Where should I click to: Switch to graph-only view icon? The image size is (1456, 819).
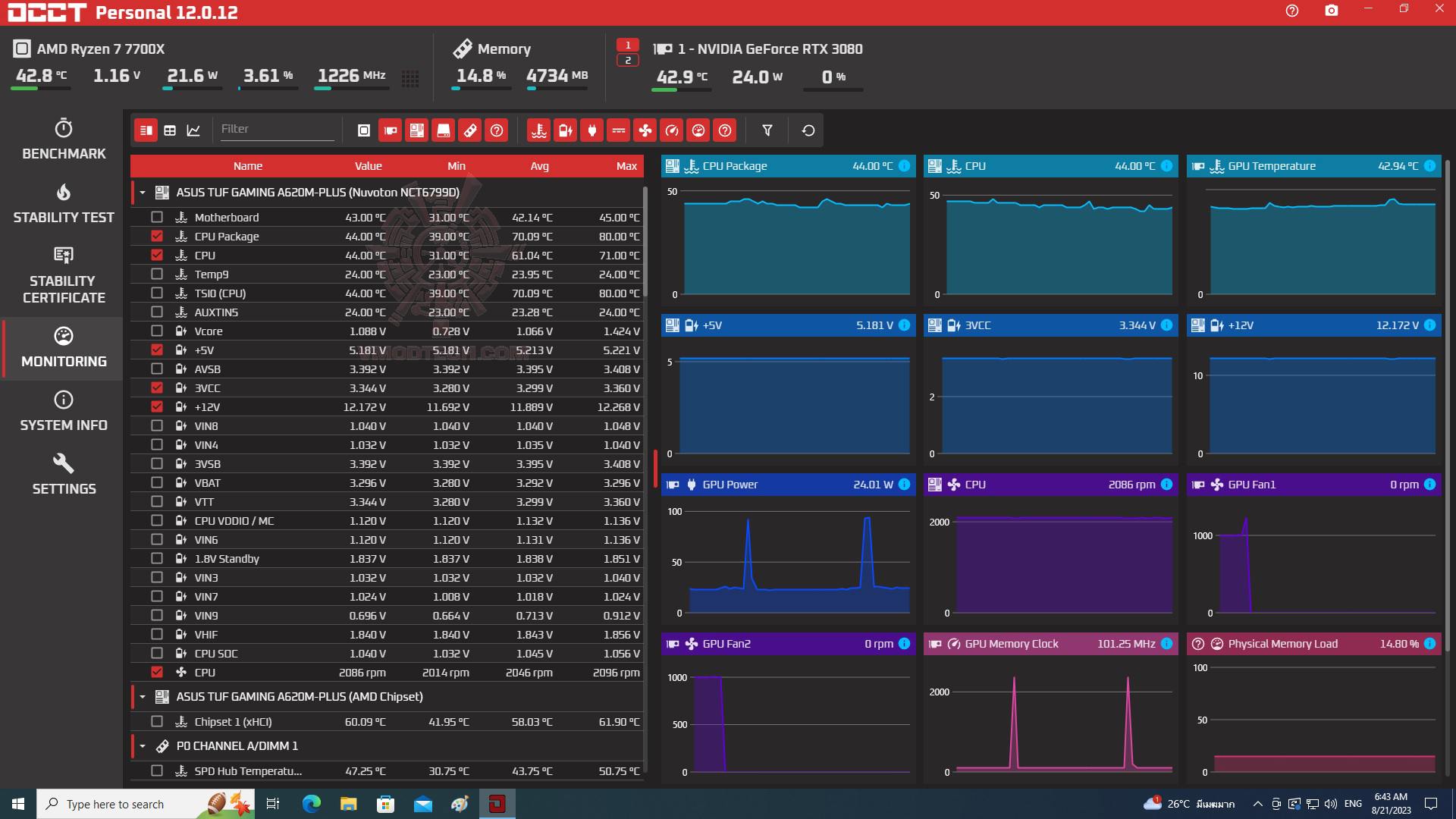coord(193,130)
